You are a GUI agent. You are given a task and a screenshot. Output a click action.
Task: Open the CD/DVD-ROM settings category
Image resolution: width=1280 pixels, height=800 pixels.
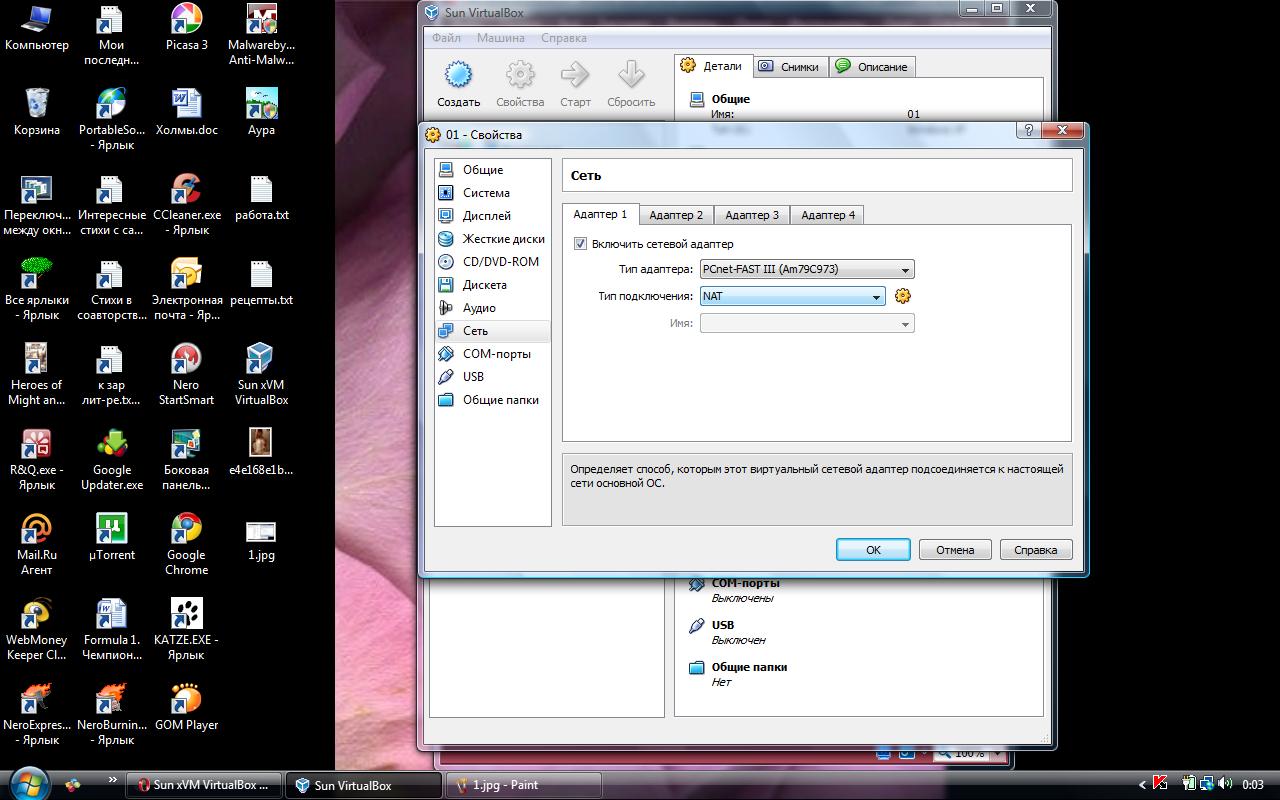pos(493,262)
